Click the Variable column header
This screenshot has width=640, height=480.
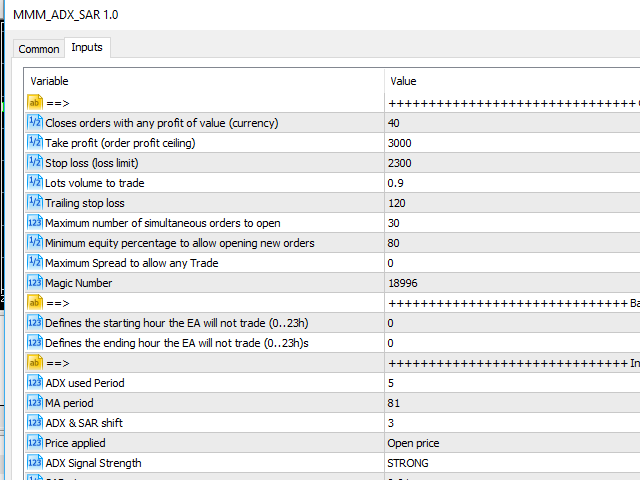pyautogui.click(x=205, y=81)
